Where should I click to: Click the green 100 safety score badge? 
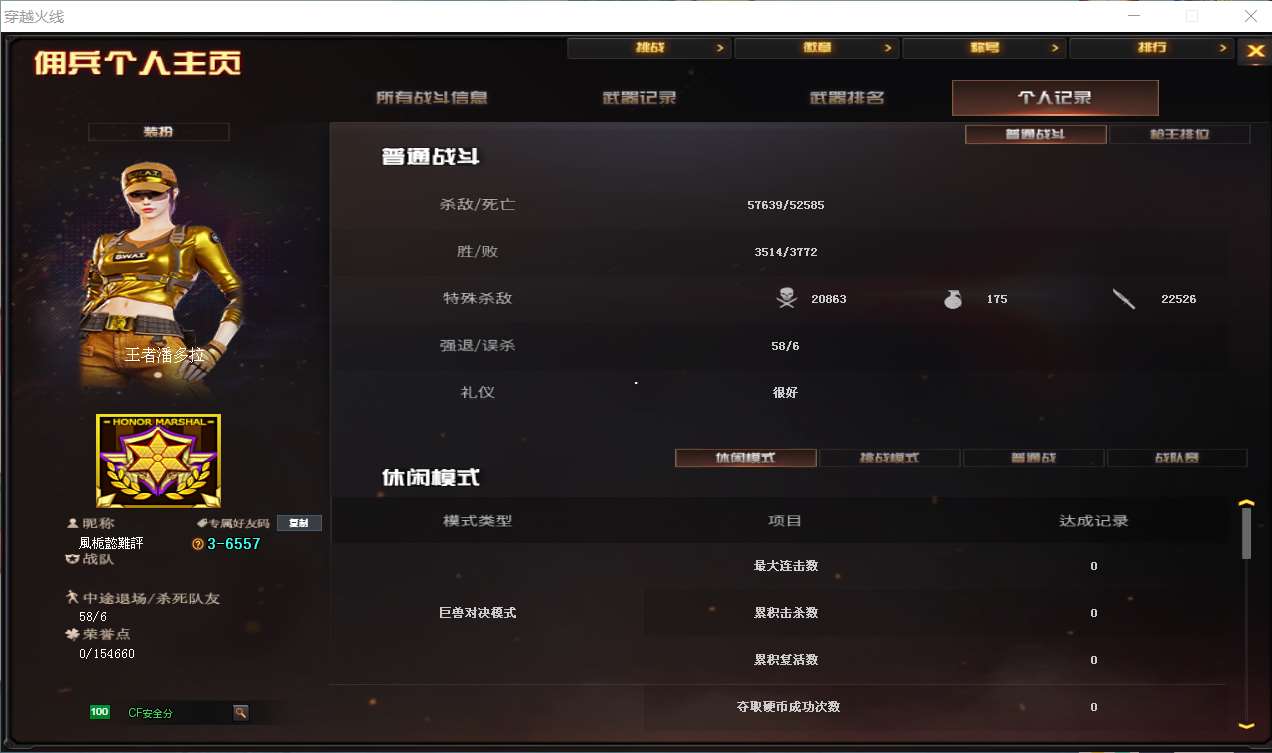point(100,712)
